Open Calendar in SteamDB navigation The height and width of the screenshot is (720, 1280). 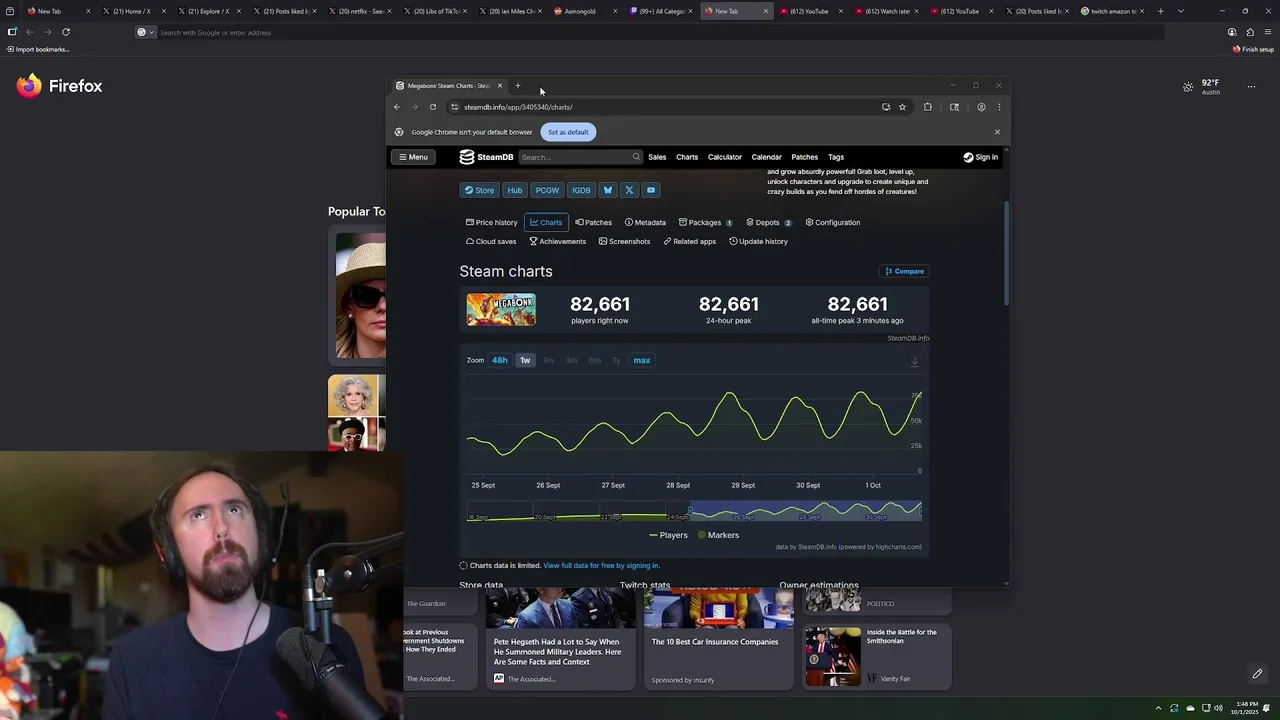click(766, 157)
